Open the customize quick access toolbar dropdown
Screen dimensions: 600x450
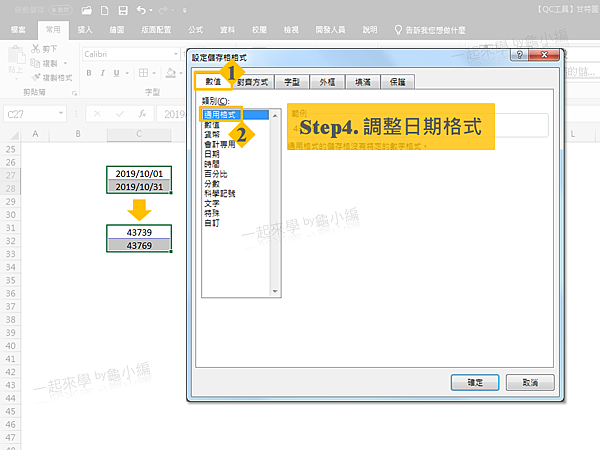pyautogui.click(x=184, y=10)
